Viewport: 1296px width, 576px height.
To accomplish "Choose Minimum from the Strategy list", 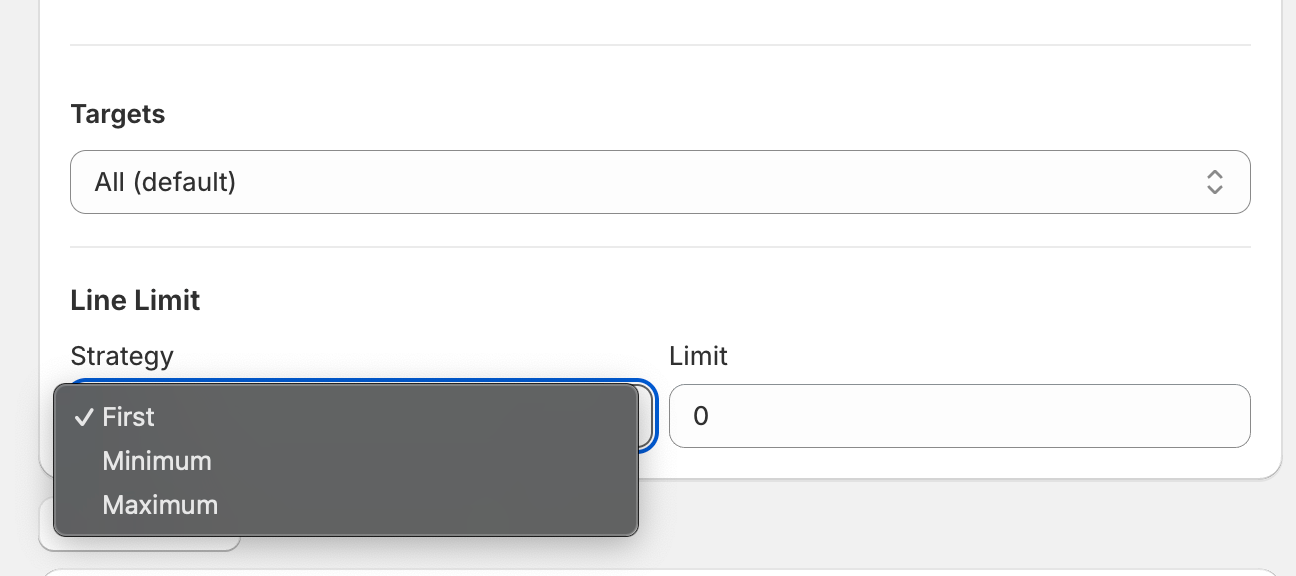I will click(x=157, y=461).
